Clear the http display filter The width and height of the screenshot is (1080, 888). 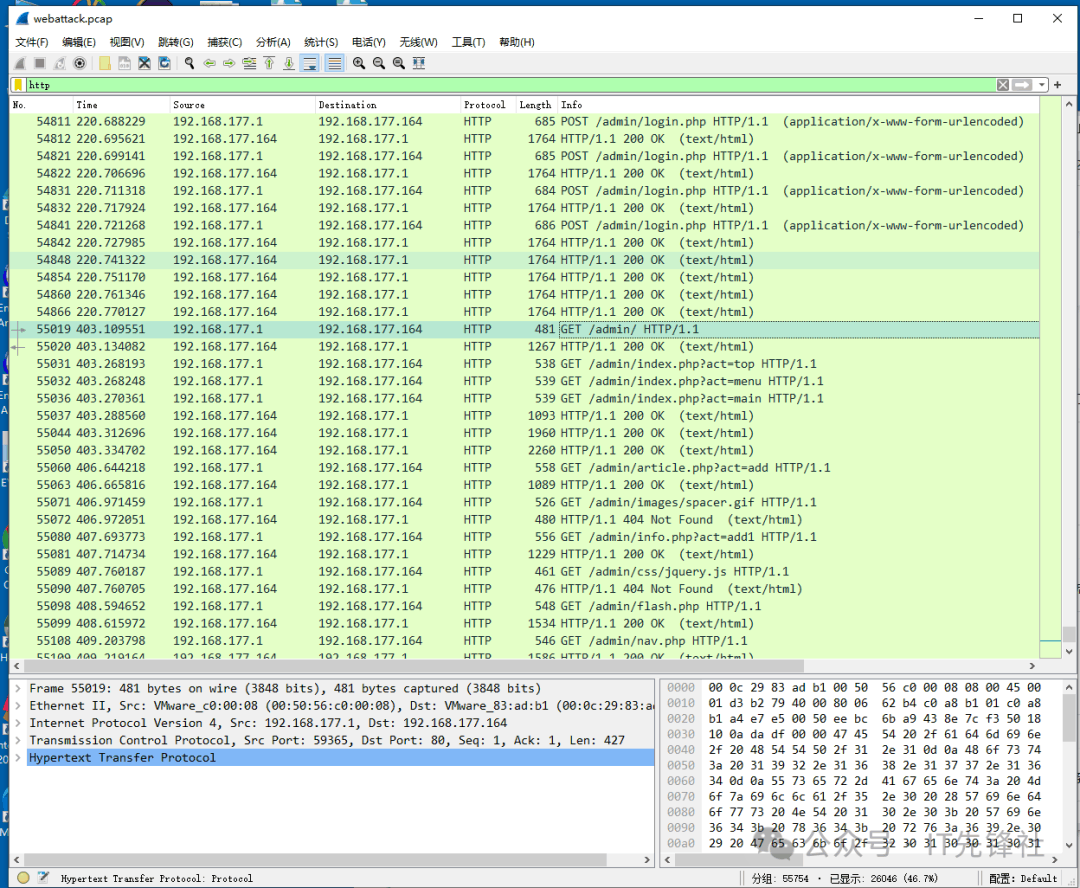pyautogui.click(x=1002, y=85)
